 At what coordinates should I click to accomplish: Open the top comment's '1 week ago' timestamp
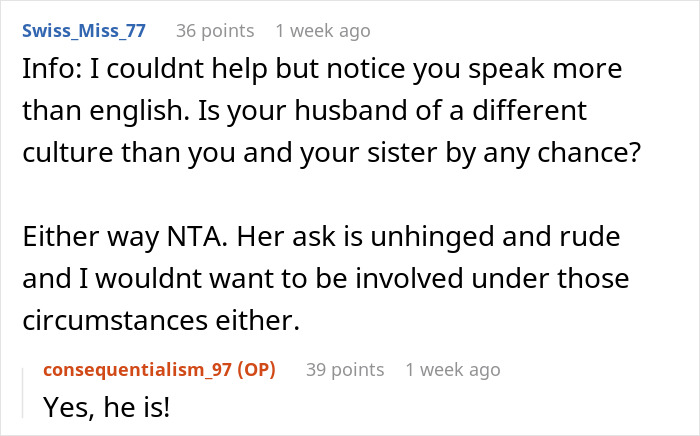[322, 30]
